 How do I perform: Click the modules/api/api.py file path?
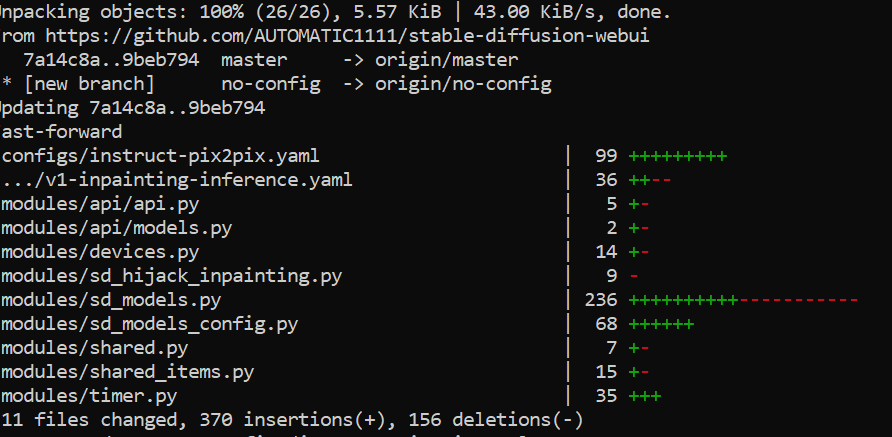pos(100,204)
